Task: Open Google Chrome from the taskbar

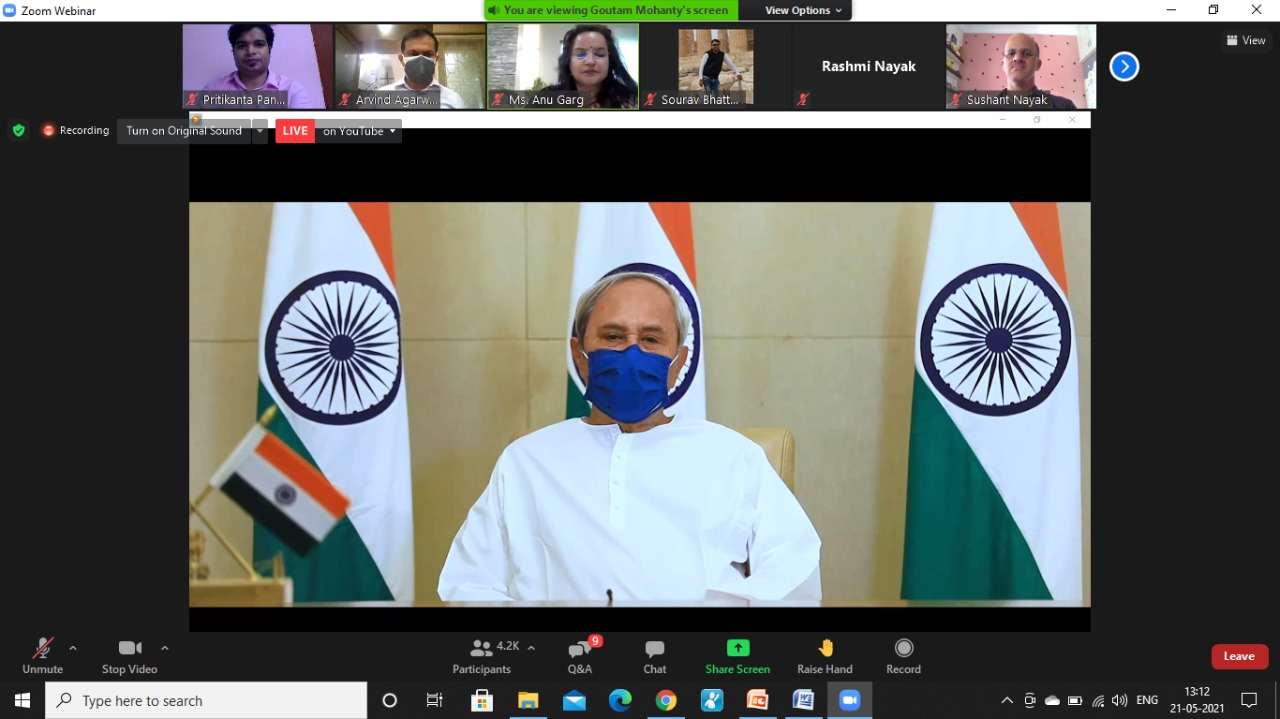Action: click(x=666, y=700)
